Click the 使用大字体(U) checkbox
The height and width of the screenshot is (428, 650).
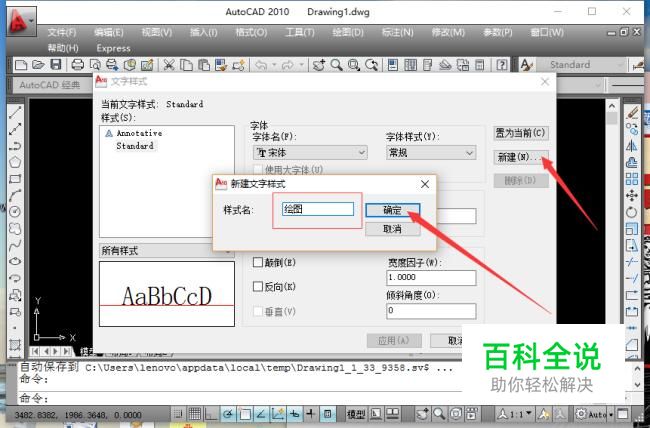click(x=258, y=170)
